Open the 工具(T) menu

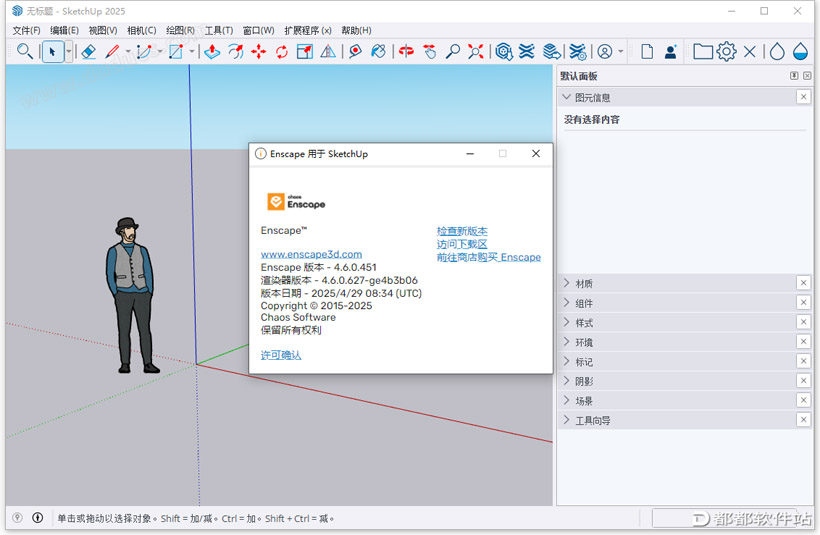219,30
